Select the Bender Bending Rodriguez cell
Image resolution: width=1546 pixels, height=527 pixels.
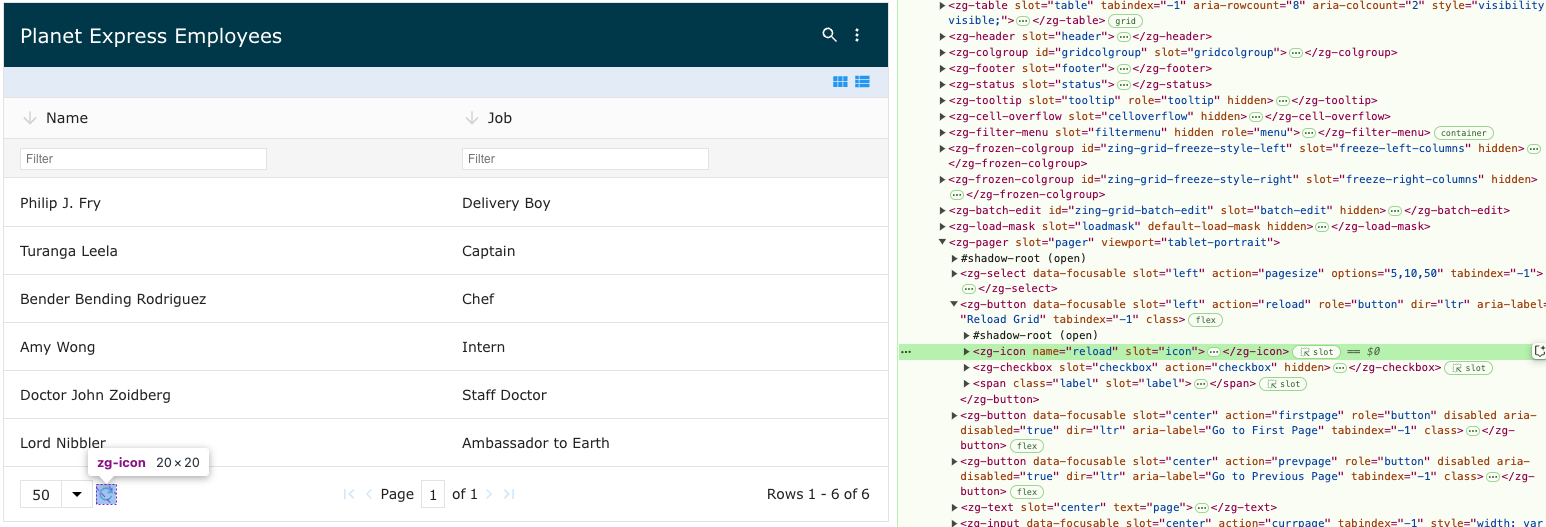(x=225, y=299)
